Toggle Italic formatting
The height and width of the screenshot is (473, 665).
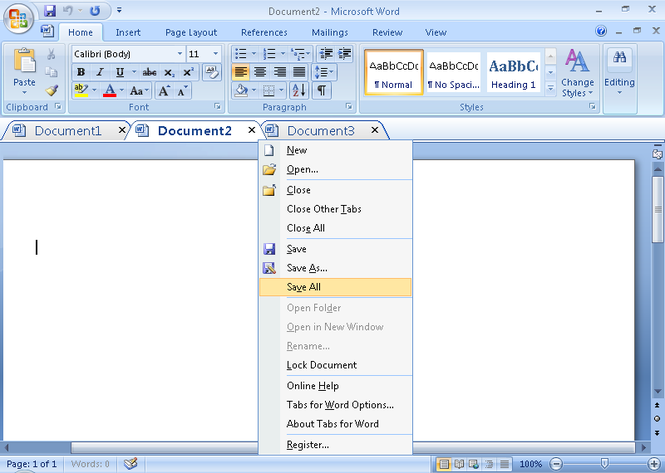tap(100, 73)
